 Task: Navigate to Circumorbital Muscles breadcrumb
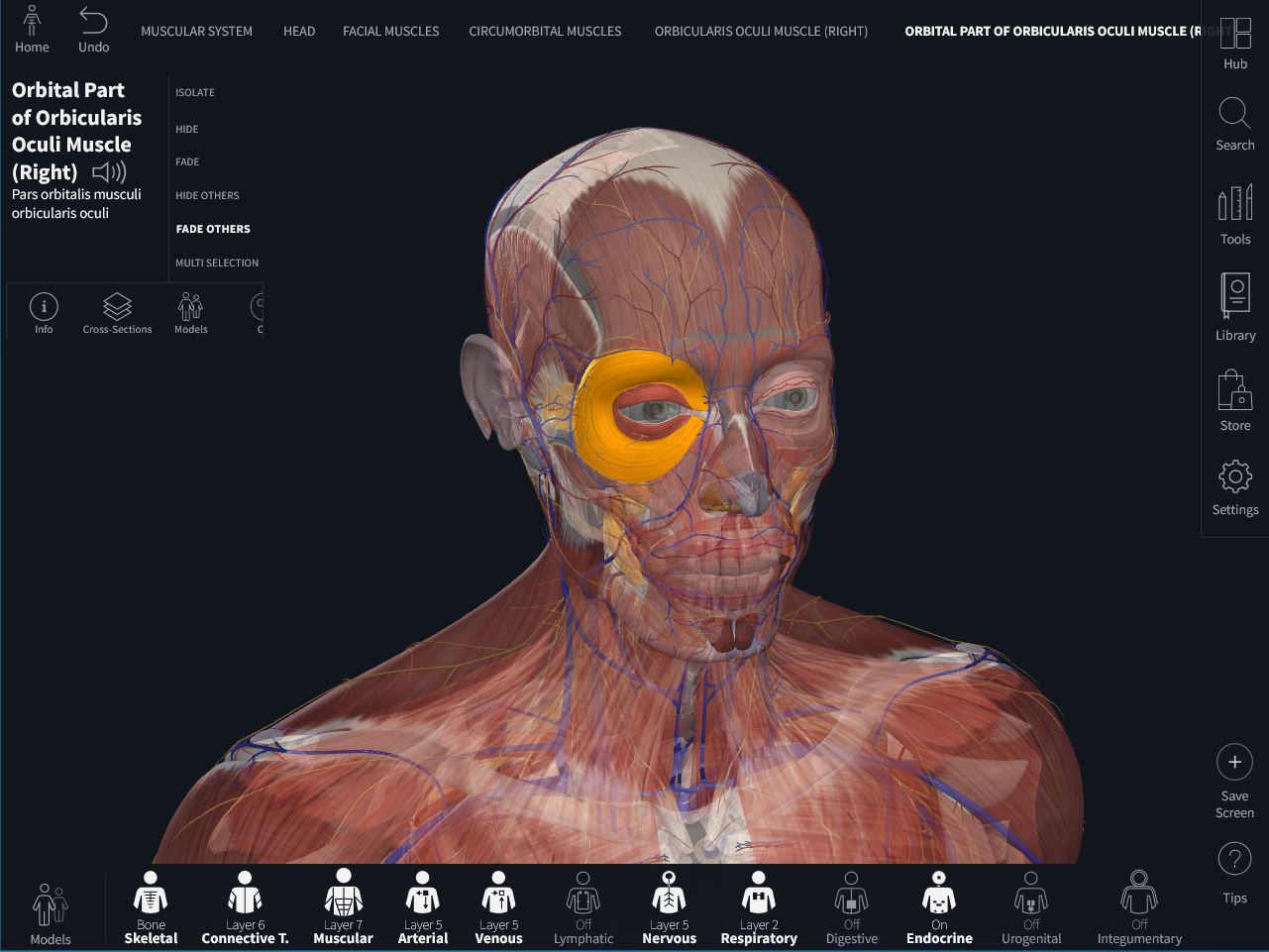tap(545, 31)
